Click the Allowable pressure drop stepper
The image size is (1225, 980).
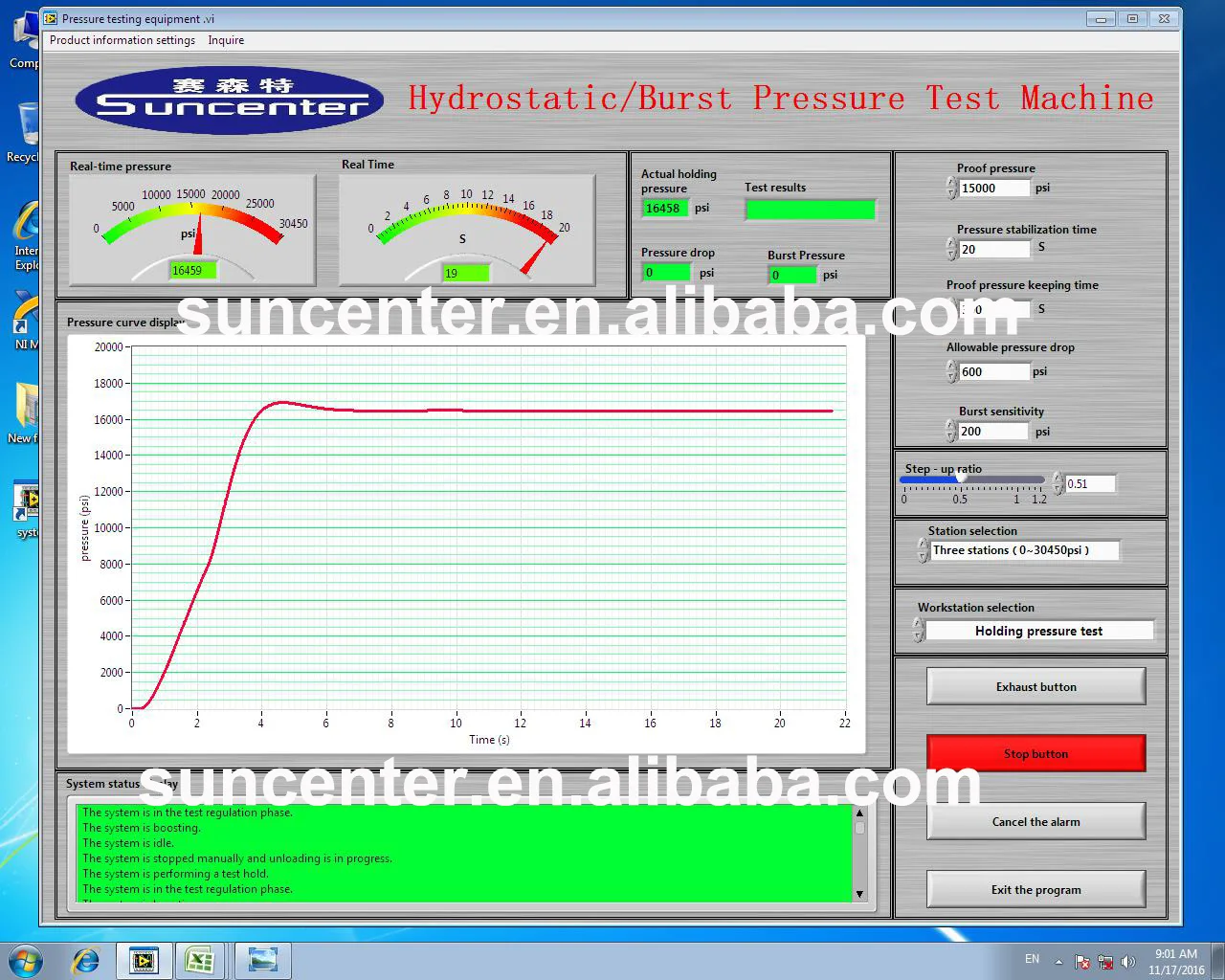point(951,371)
